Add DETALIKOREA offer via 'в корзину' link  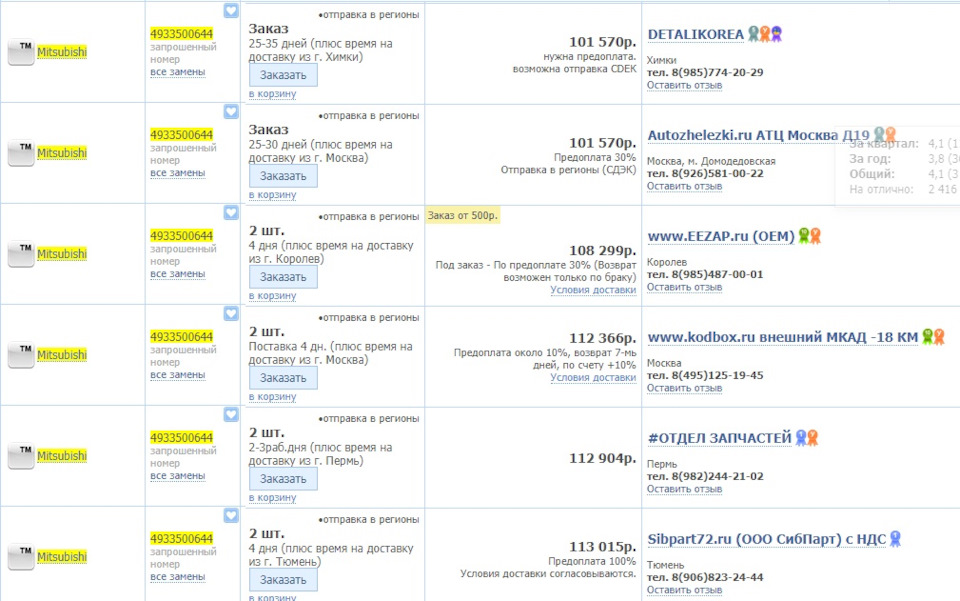272,94
